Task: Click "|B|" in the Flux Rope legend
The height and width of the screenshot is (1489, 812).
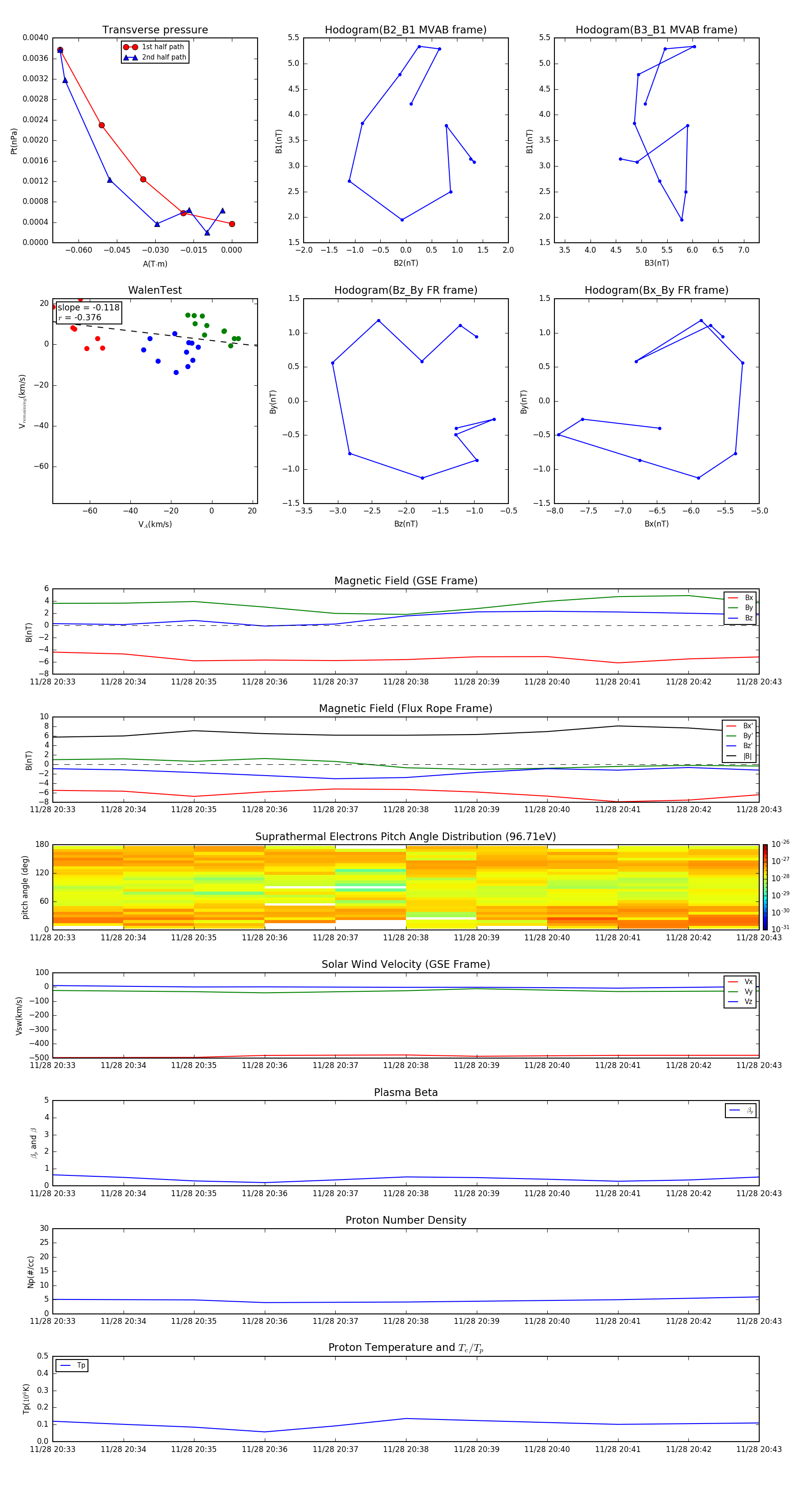Action: pyautogui.click(x=748, y=756)
